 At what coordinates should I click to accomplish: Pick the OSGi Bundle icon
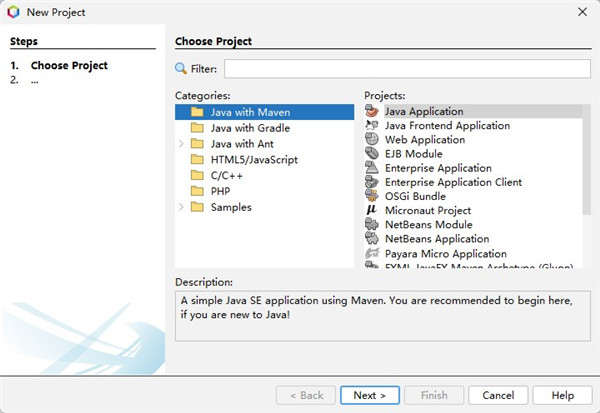click(372, 197)
